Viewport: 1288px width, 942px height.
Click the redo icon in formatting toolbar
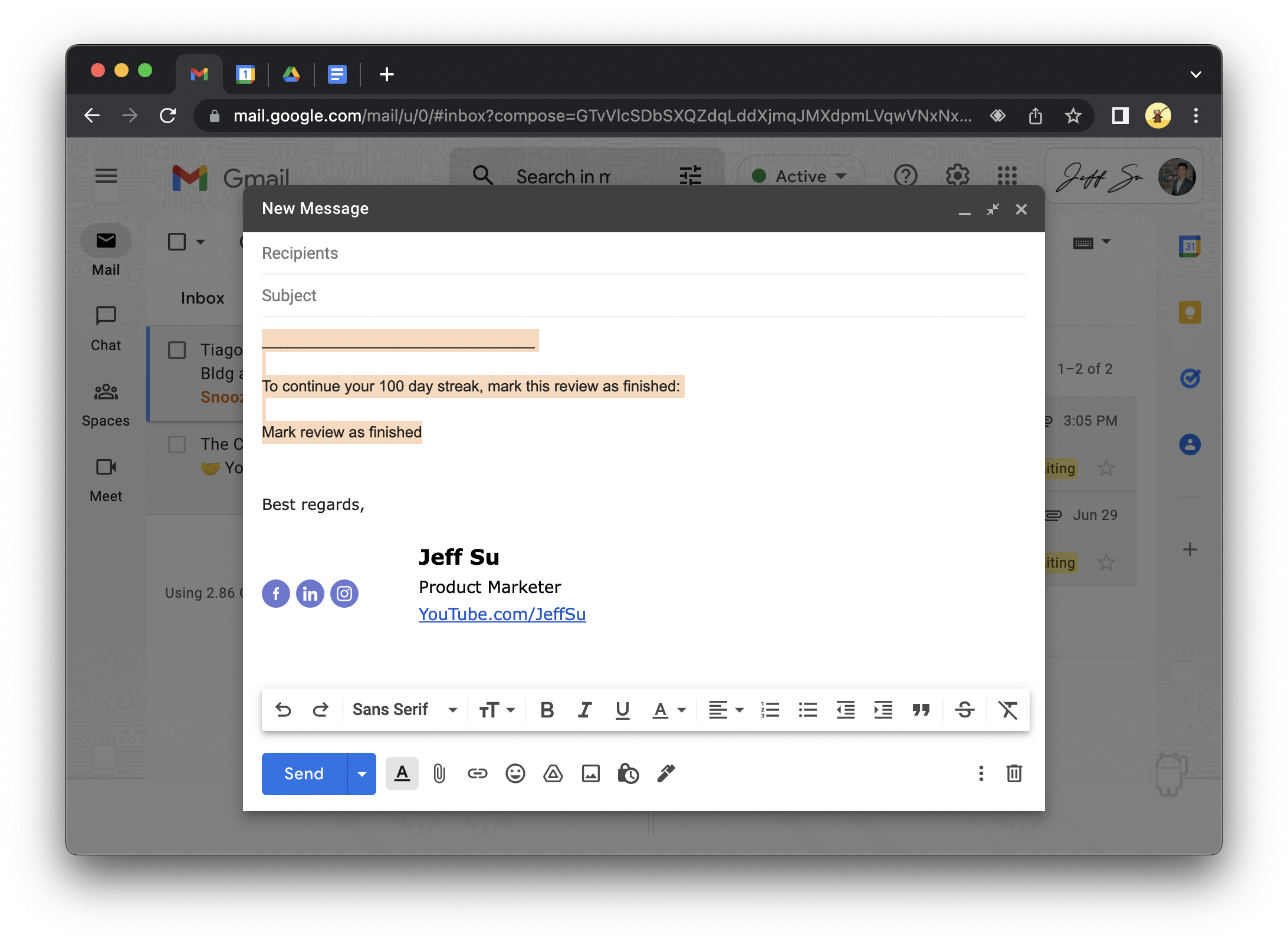(320, 710)
